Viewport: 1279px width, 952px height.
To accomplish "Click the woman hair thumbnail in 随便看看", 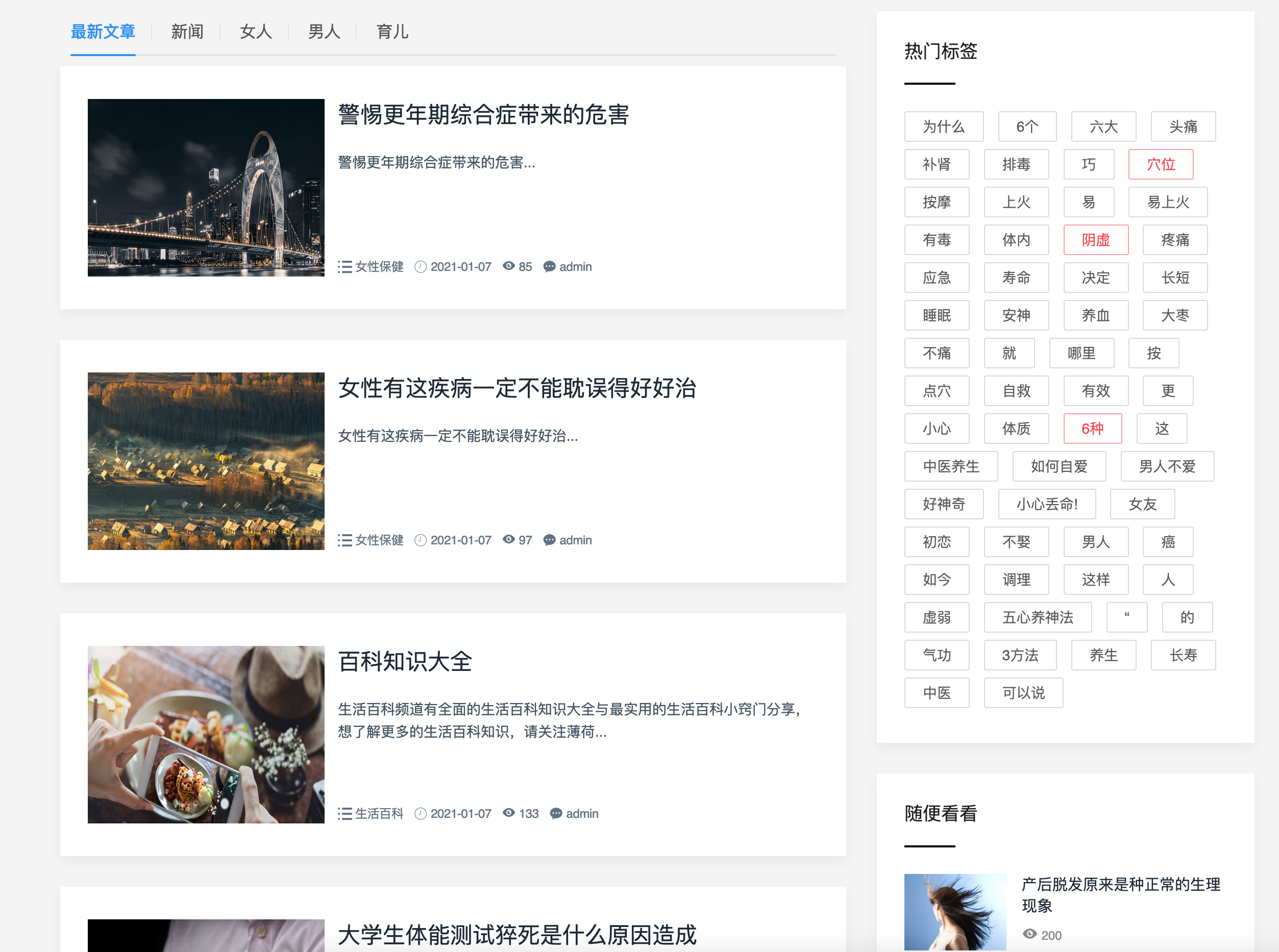I will coord(955,912).
